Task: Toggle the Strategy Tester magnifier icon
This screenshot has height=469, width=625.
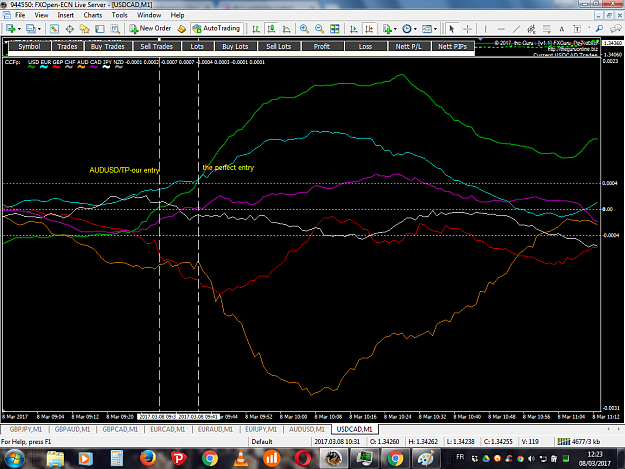Action: tap(115, 29)
